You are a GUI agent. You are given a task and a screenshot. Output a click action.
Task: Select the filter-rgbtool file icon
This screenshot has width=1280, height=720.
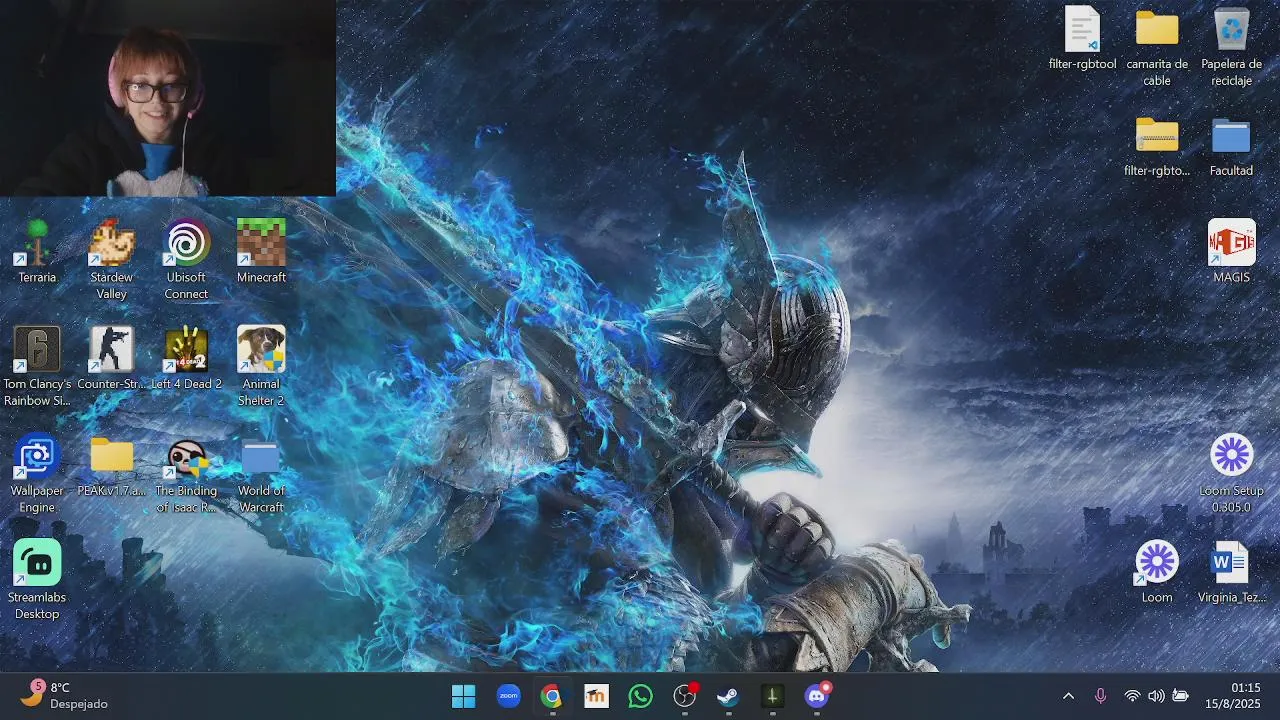click(x=1082, y=38)
